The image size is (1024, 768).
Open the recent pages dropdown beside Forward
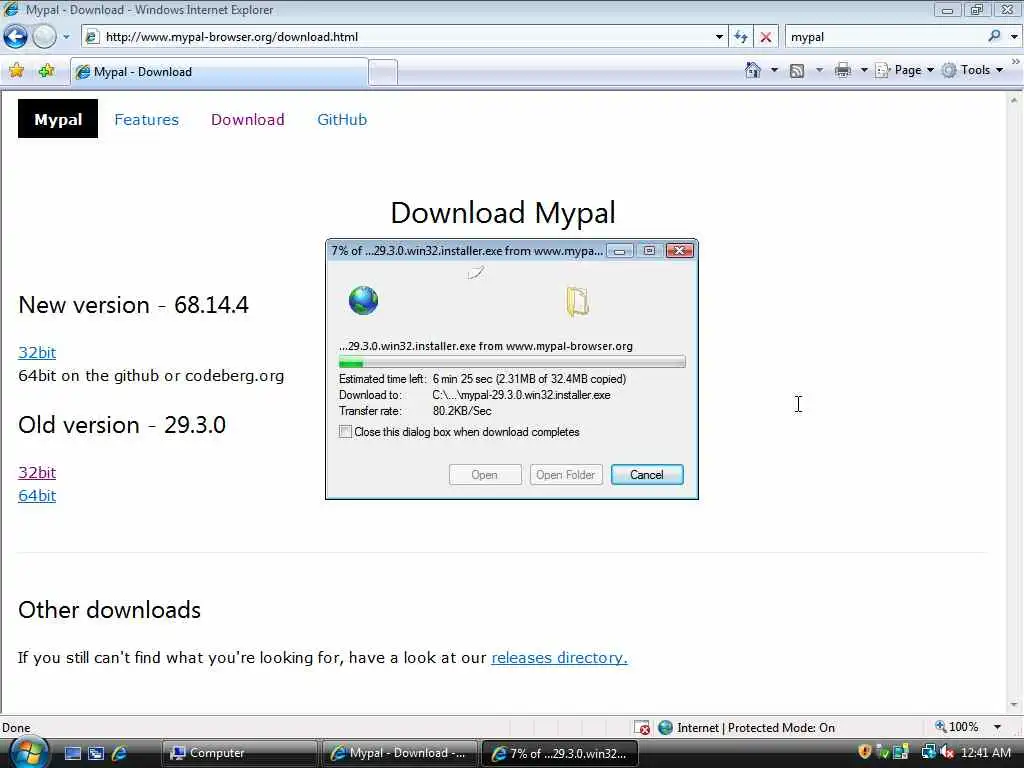point(66,37)
